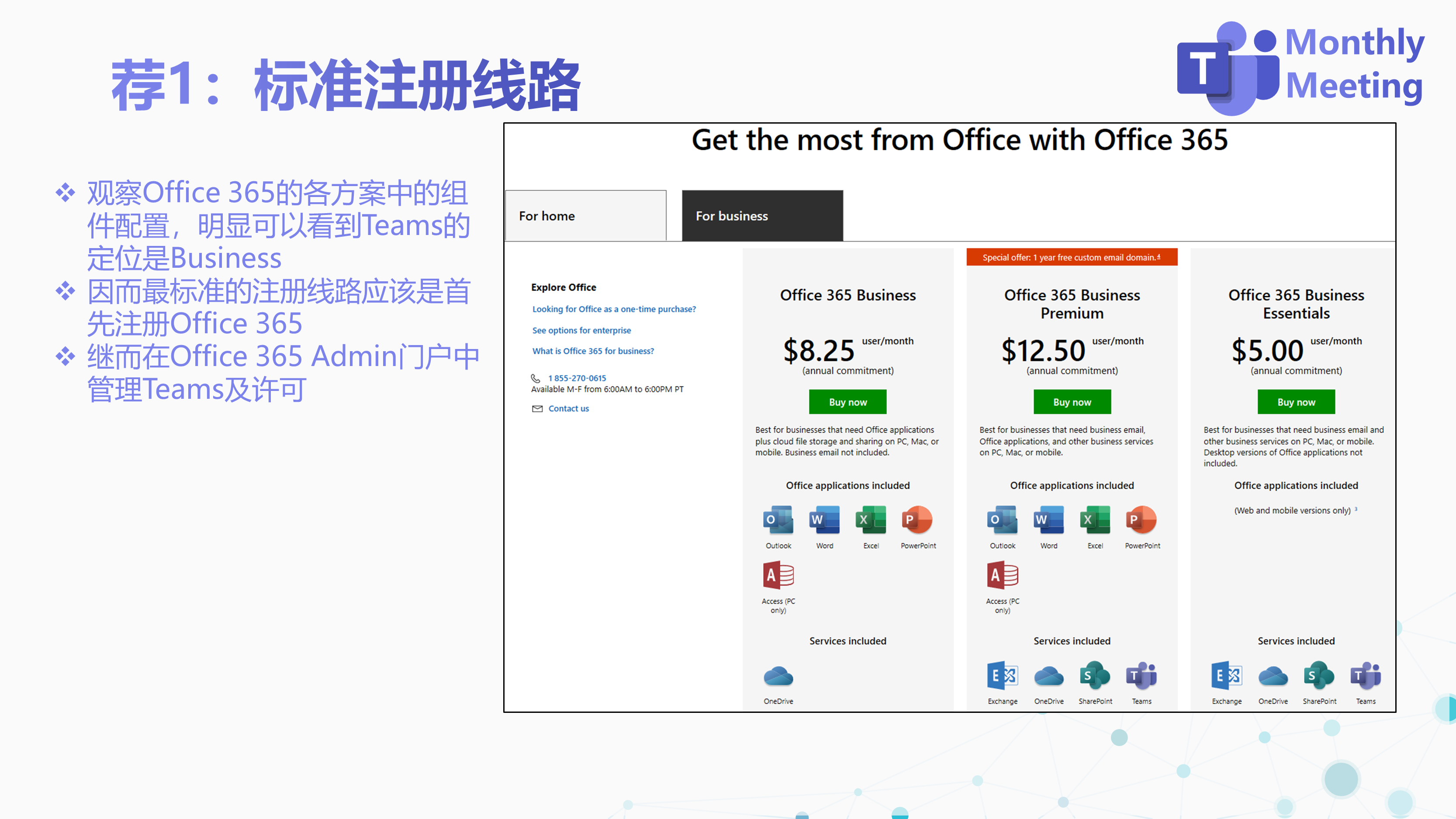The width and height of the screenshot is (1456, 819).
Task: Click the Exchange icon under Business Premium
Action: pos(1001,675)
